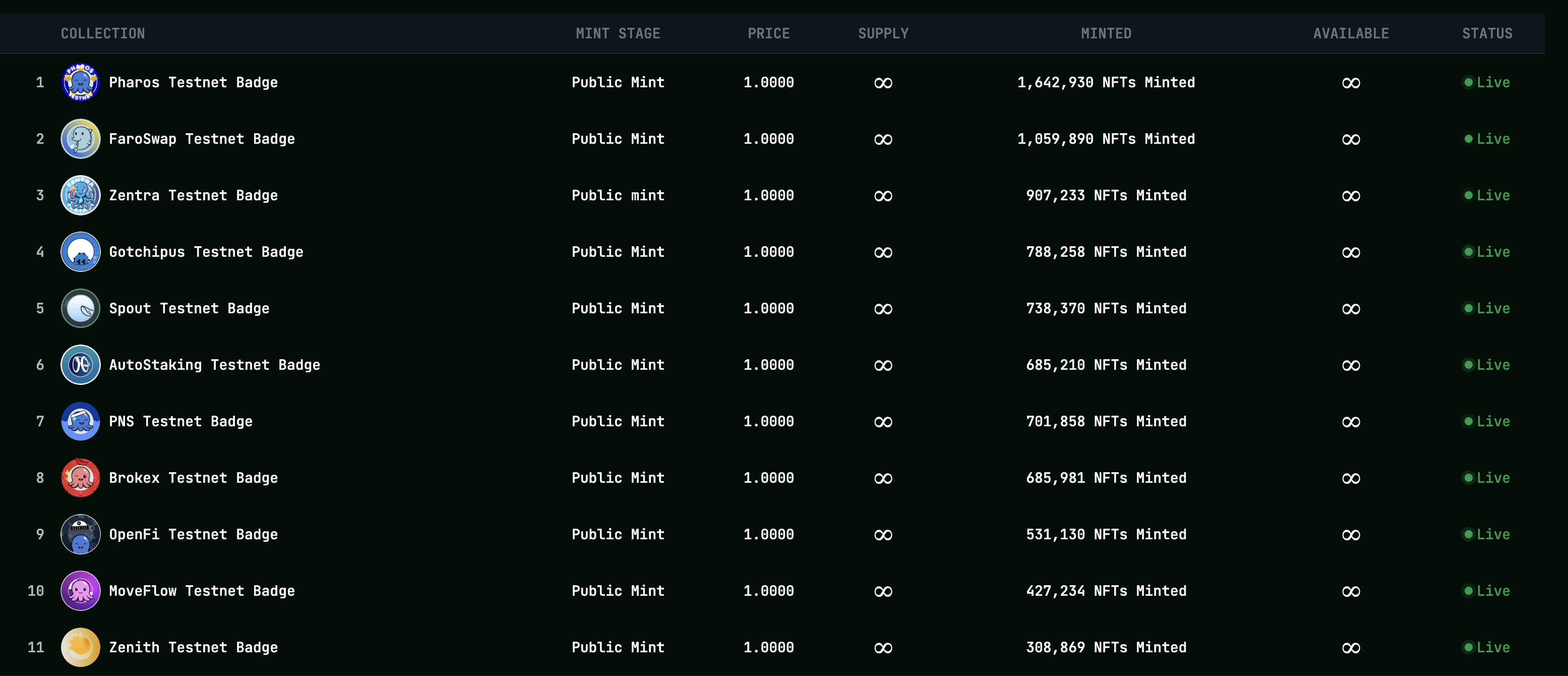Viewport: 1568px width, 676px height.
Task: Select the Brokex Testnet Badge icon
Action: [x=80, y=478]
